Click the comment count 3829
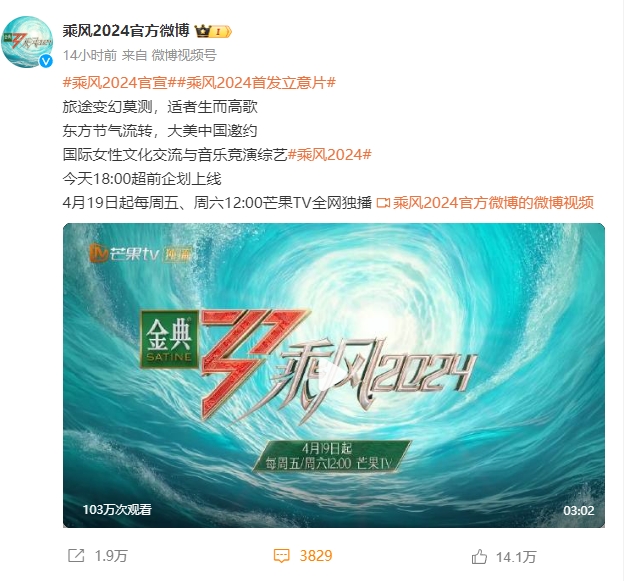 (316, 556)
